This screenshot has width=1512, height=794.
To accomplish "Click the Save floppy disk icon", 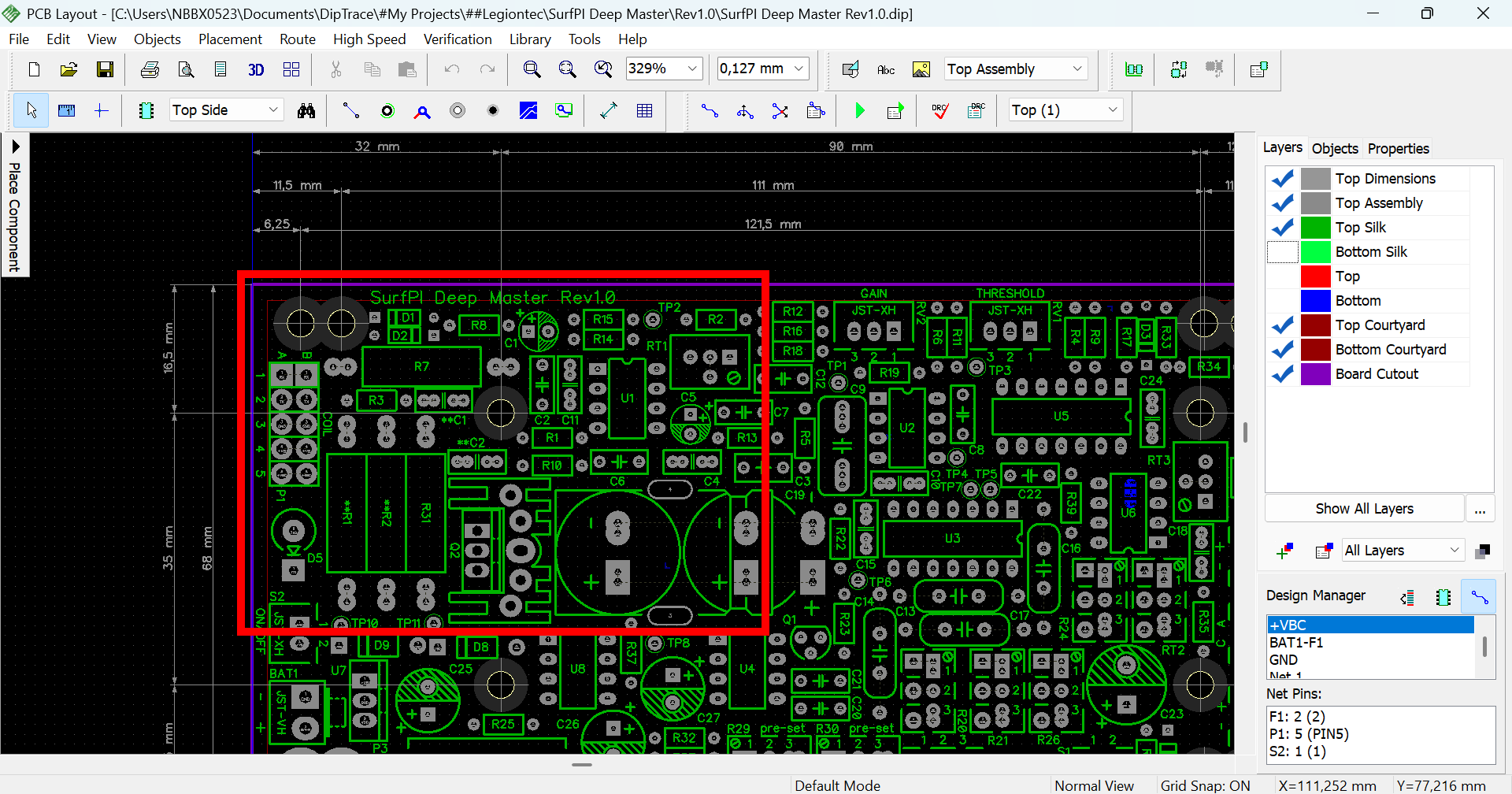I will pyautogui.click(x=105, y=70).
